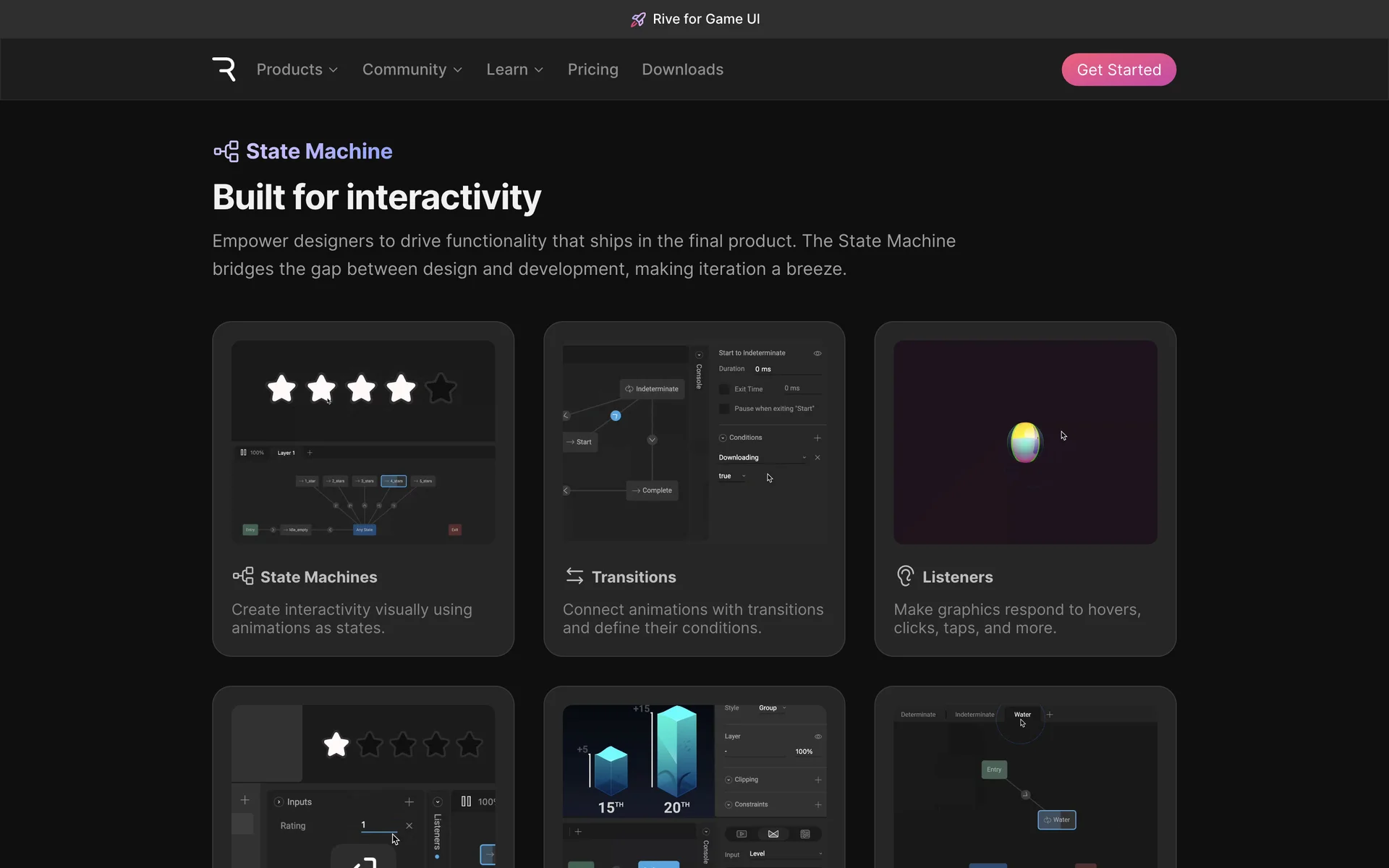Click the State Machines card icon
Screen dimensions: 1389x868
(x=243, y=576)
